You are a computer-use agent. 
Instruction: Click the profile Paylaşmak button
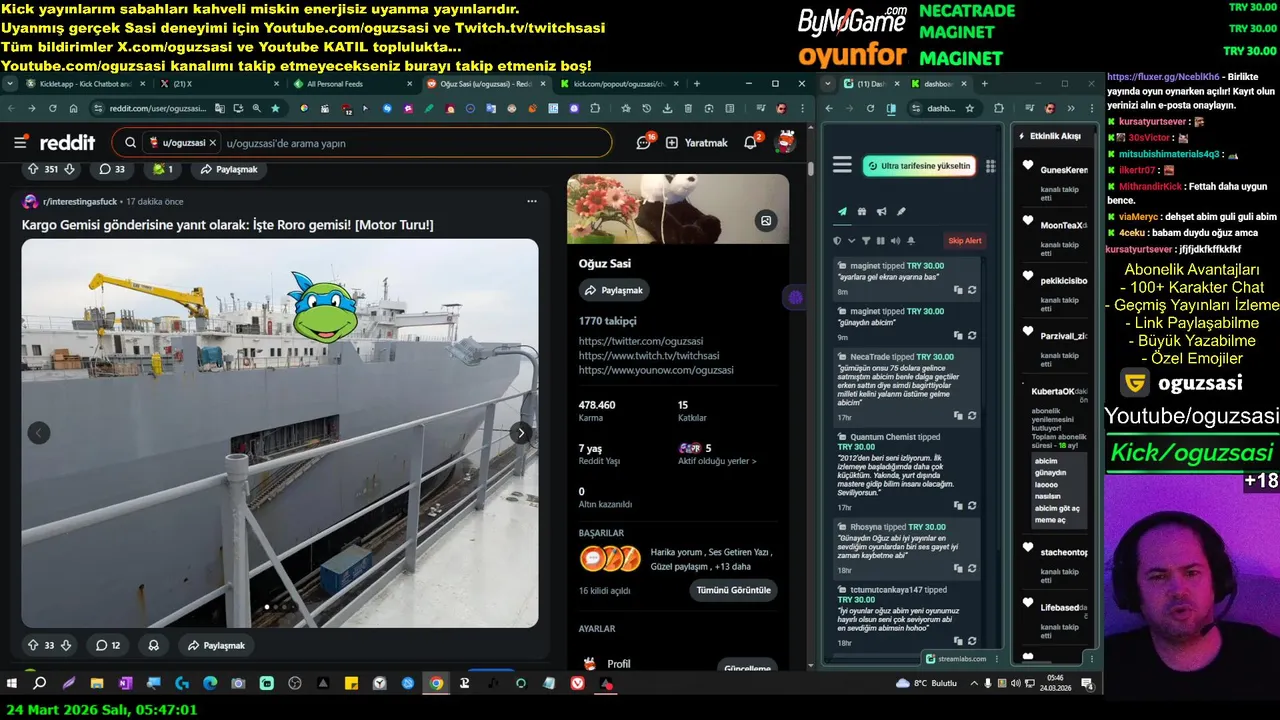614,290
